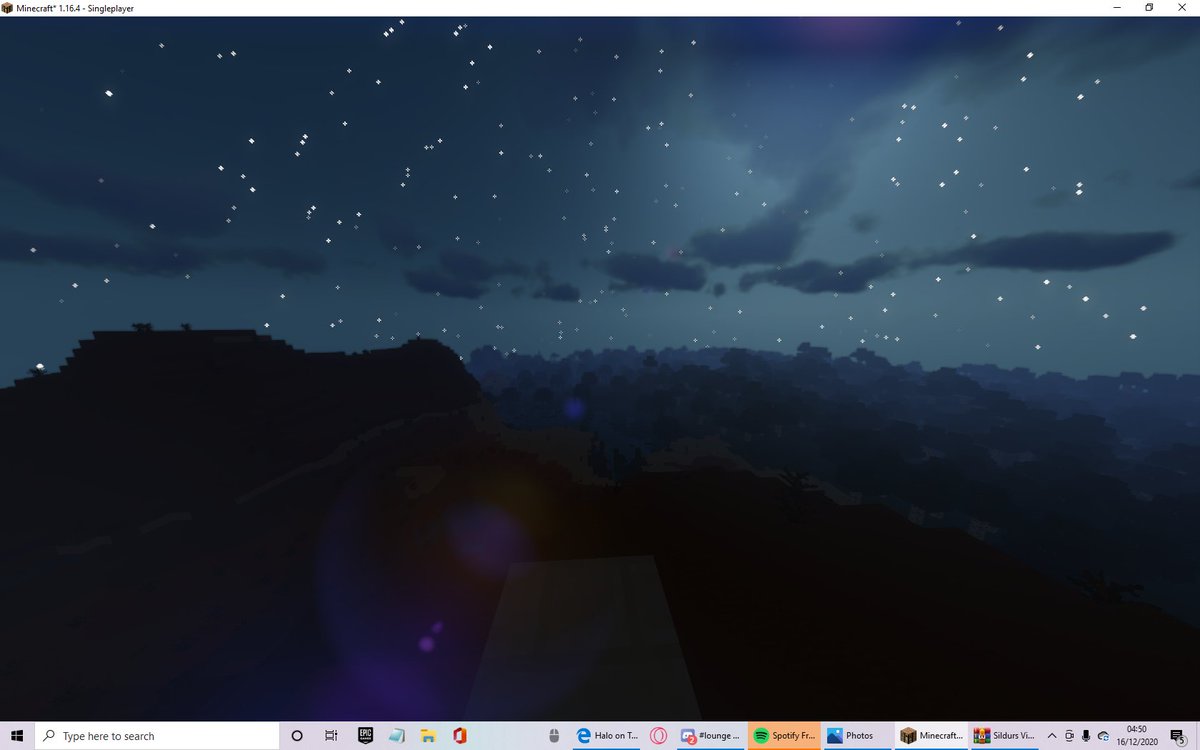The height and width of the screenshot is (750, 1200).
Task: Open the microphone tray icon
Action: [1086, 736]
